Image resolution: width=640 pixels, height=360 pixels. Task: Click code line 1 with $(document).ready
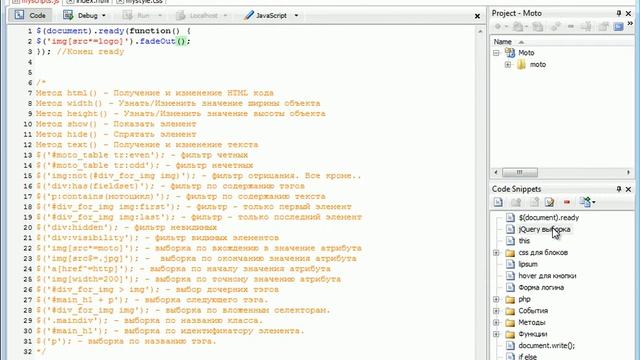[x=113, y=31]
